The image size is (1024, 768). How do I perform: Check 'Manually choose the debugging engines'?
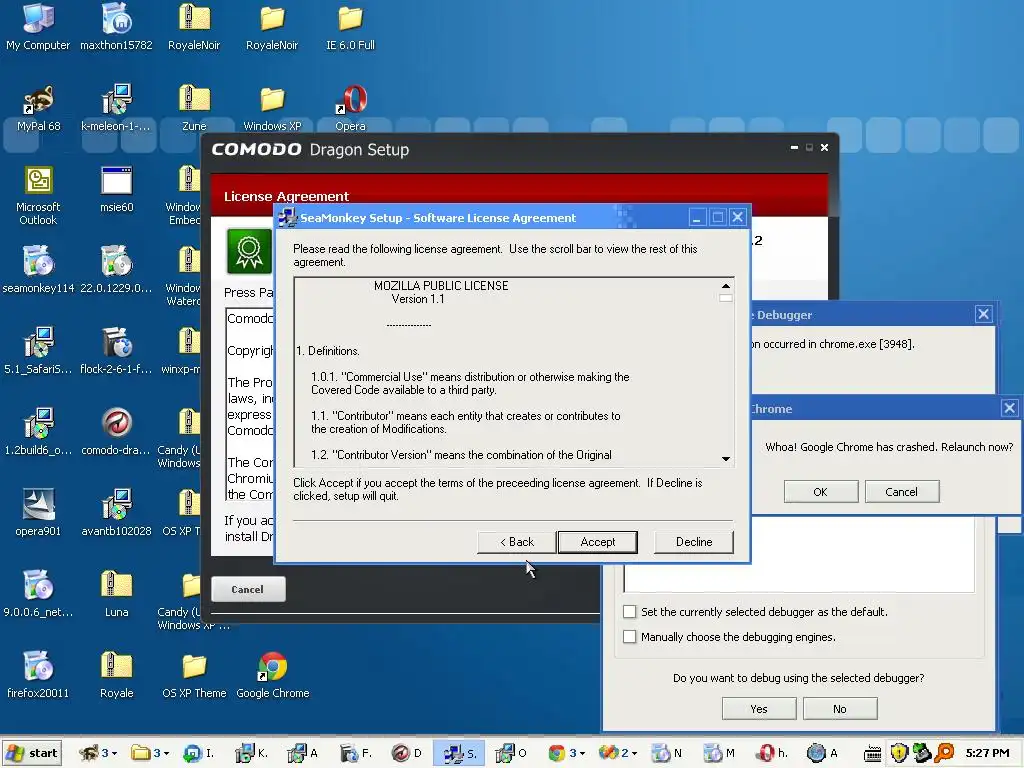[630, 636]
